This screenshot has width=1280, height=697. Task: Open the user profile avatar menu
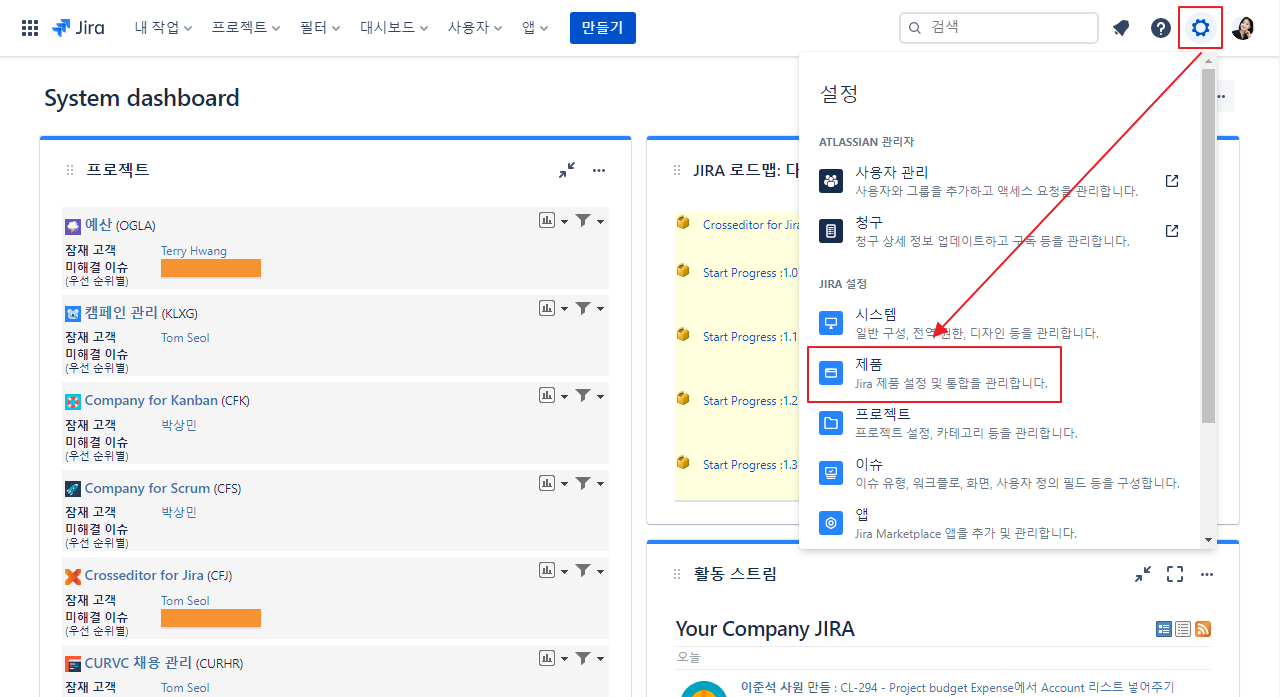pyautogui.click(x=1243, y=28)
